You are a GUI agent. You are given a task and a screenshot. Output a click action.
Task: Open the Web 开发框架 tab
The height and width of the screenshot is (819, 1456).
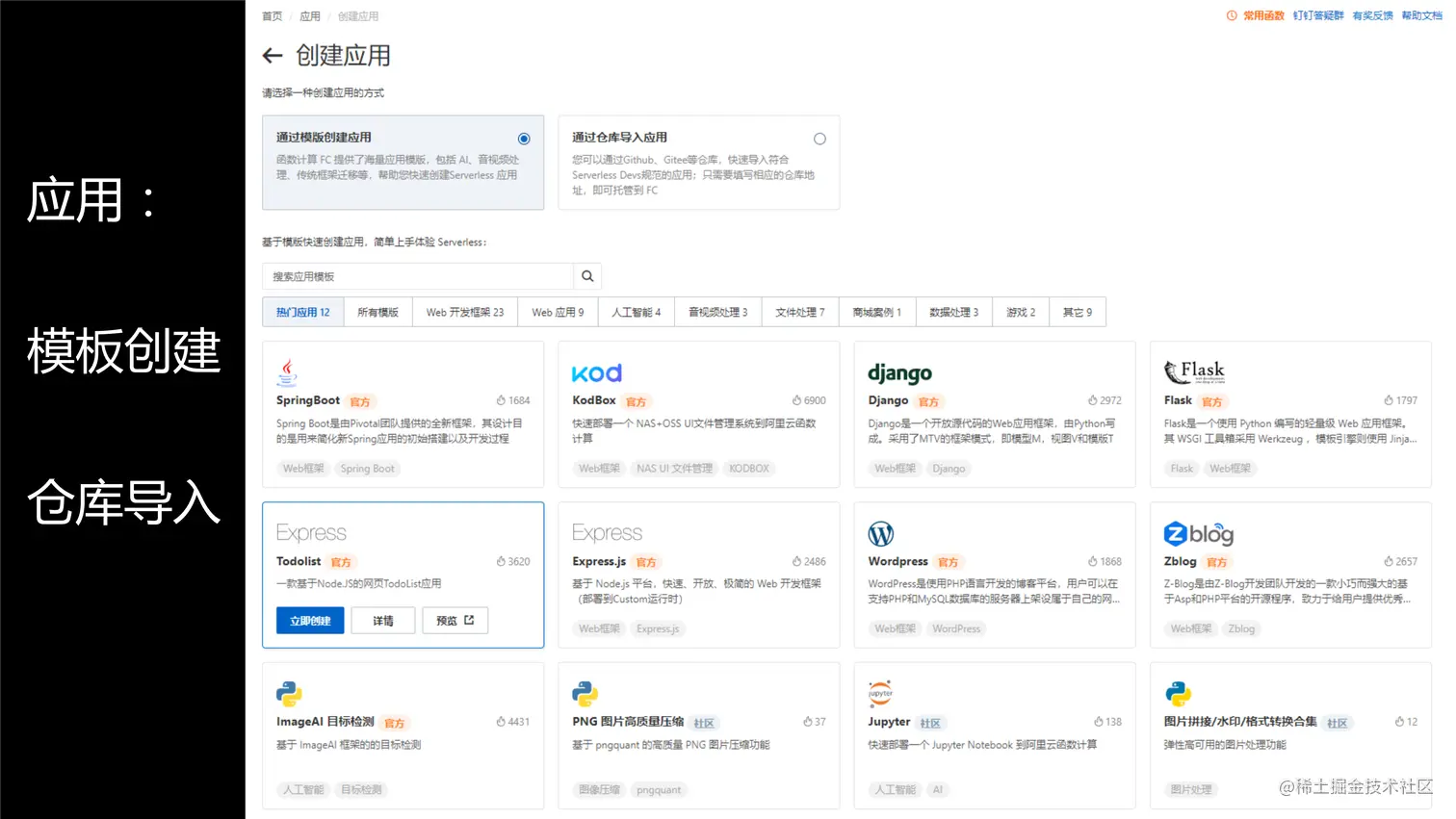click(x=465, y=311)
